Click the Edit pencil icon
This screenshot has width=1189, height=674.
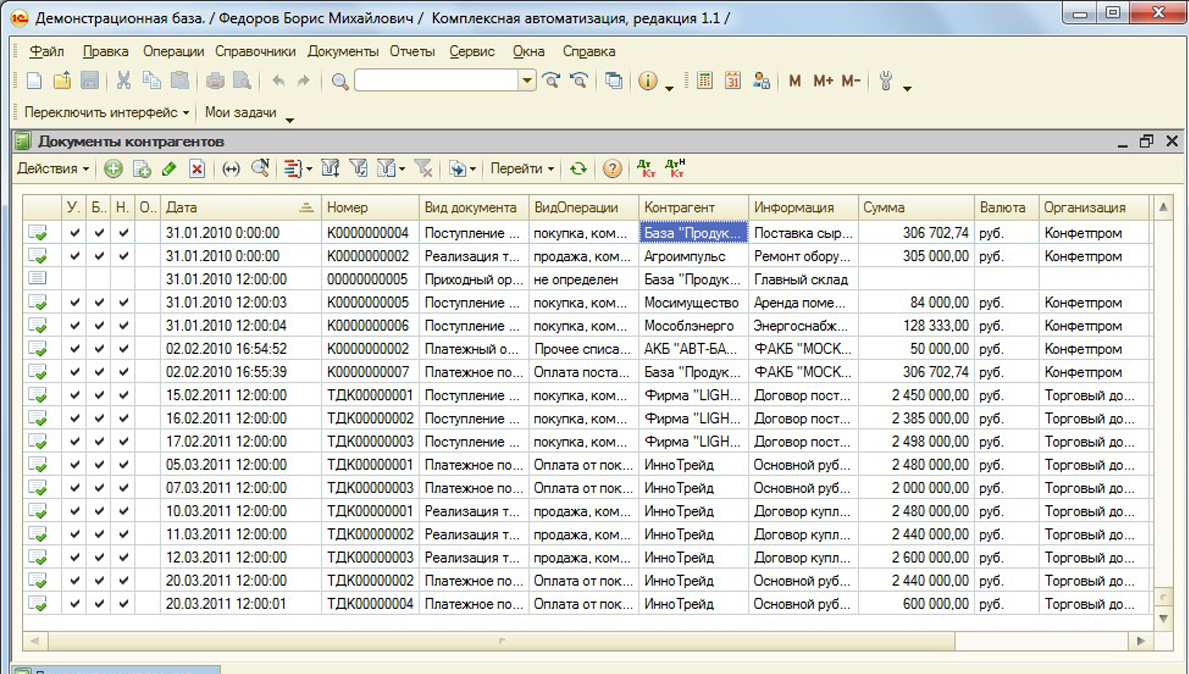[169, 169]
